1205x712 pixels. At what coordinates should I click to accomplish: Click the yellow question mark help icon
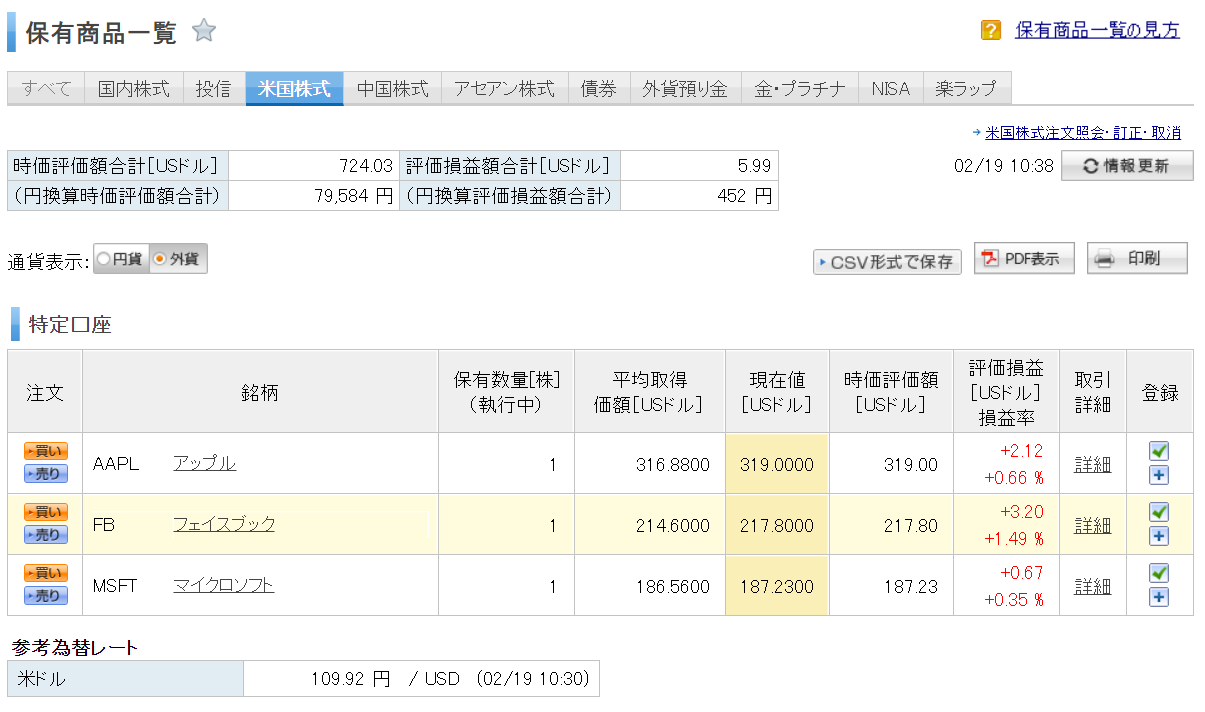pos(991,31)
